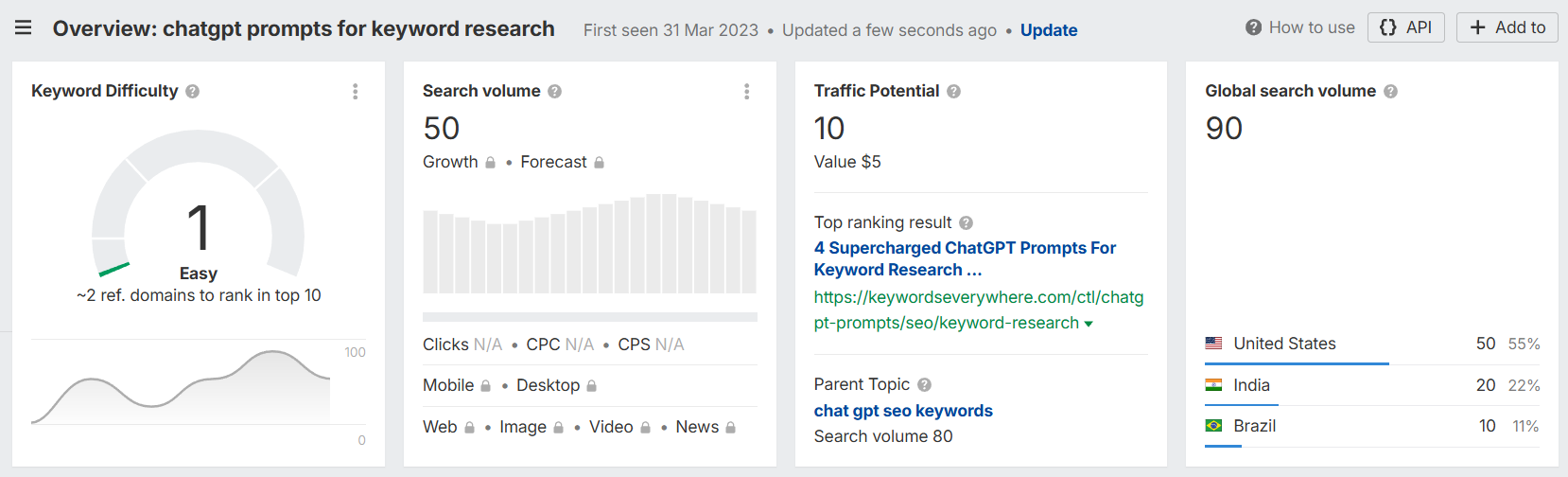Click the lock icon beside Video
This screenshot has width=1568, height=477.
point(645,428)
